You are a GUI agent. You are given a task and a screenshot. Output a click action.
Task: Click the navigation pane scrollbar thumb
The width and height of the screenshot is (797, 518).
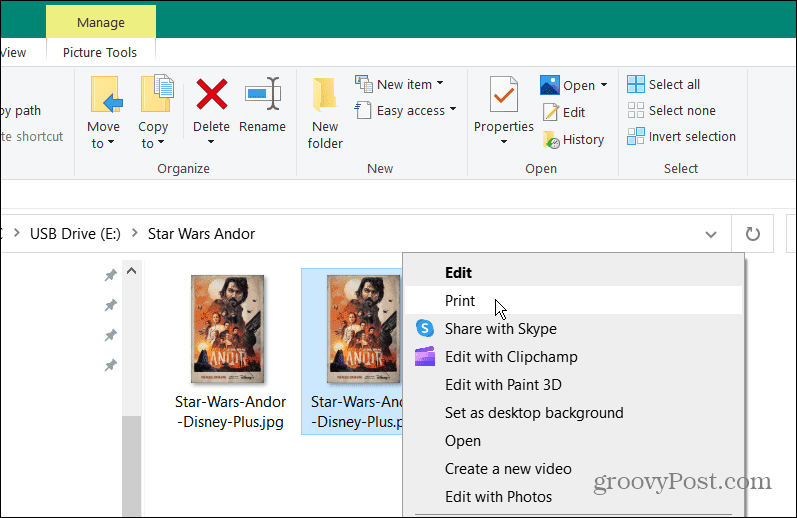pyautogui.click(x=132, y=466)
